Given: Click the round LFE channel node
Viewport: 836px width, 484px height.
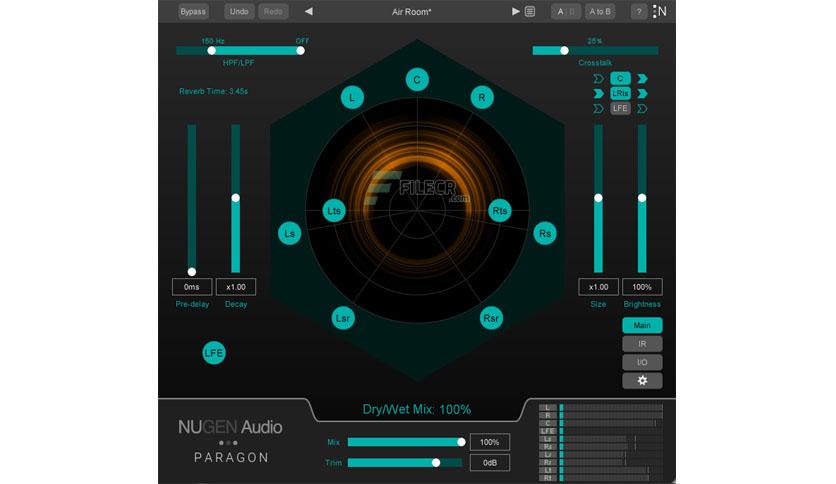Looking at the screenshot, I should tap(214, 353).
